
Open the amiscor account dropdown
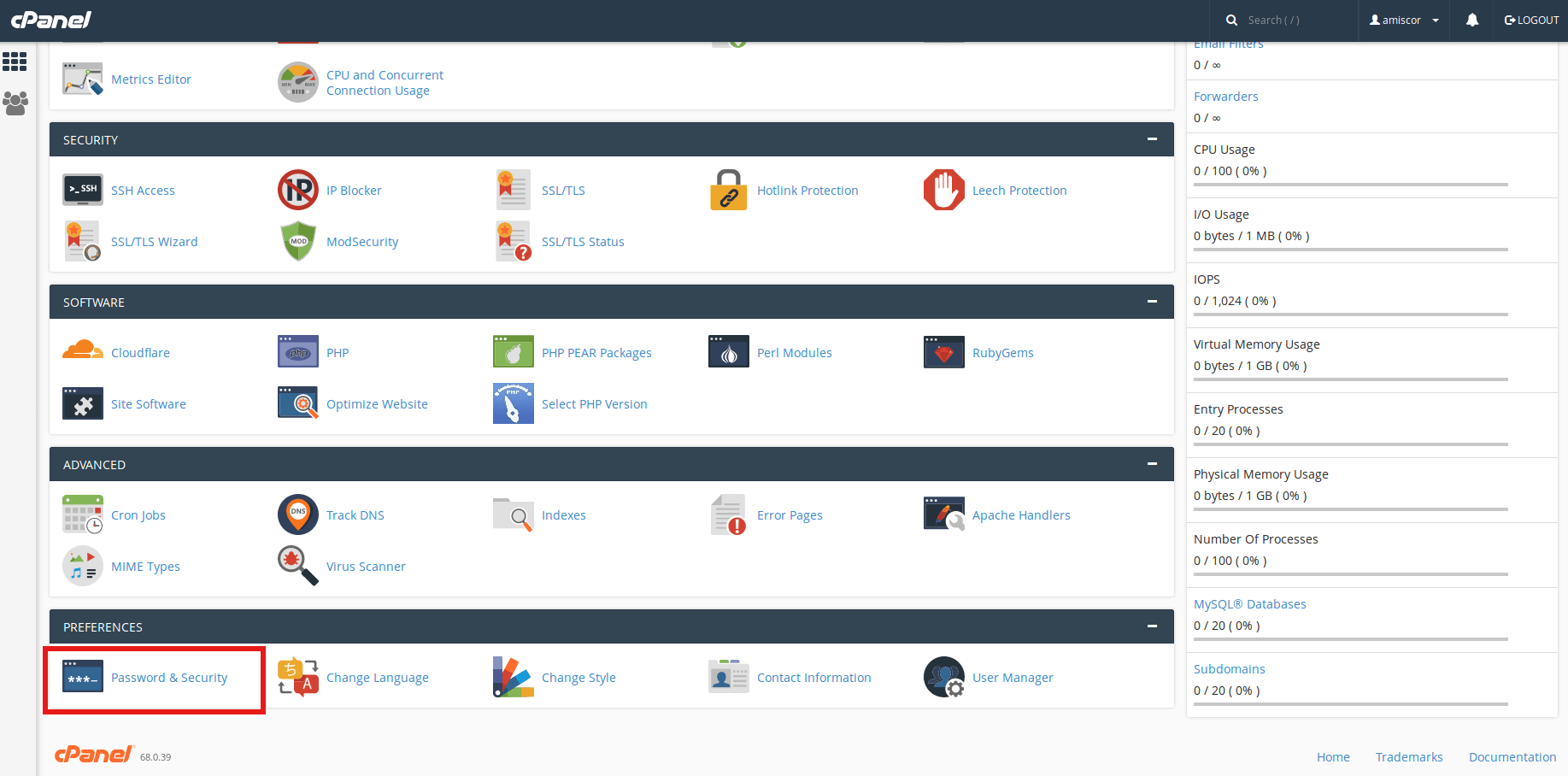point(1402,20)
